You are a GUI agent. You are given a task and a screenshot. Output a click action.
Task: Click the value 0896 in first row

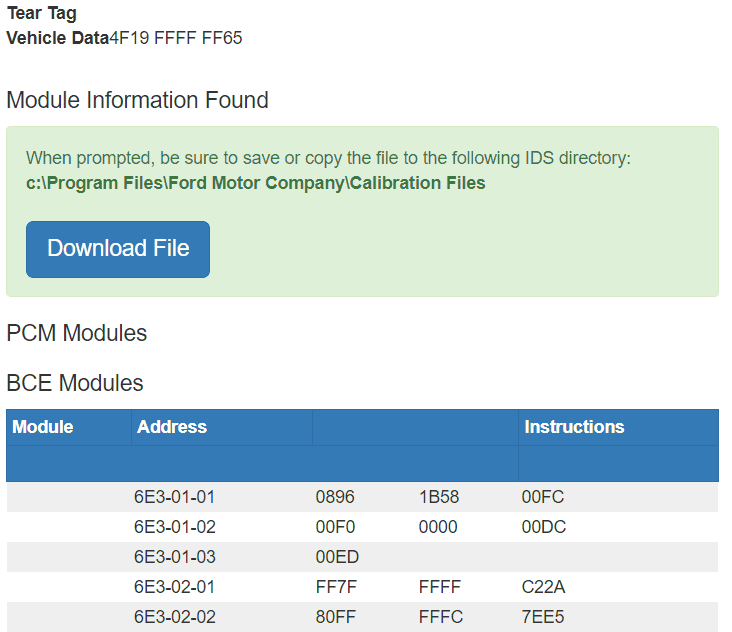click(x=335, y=497)
